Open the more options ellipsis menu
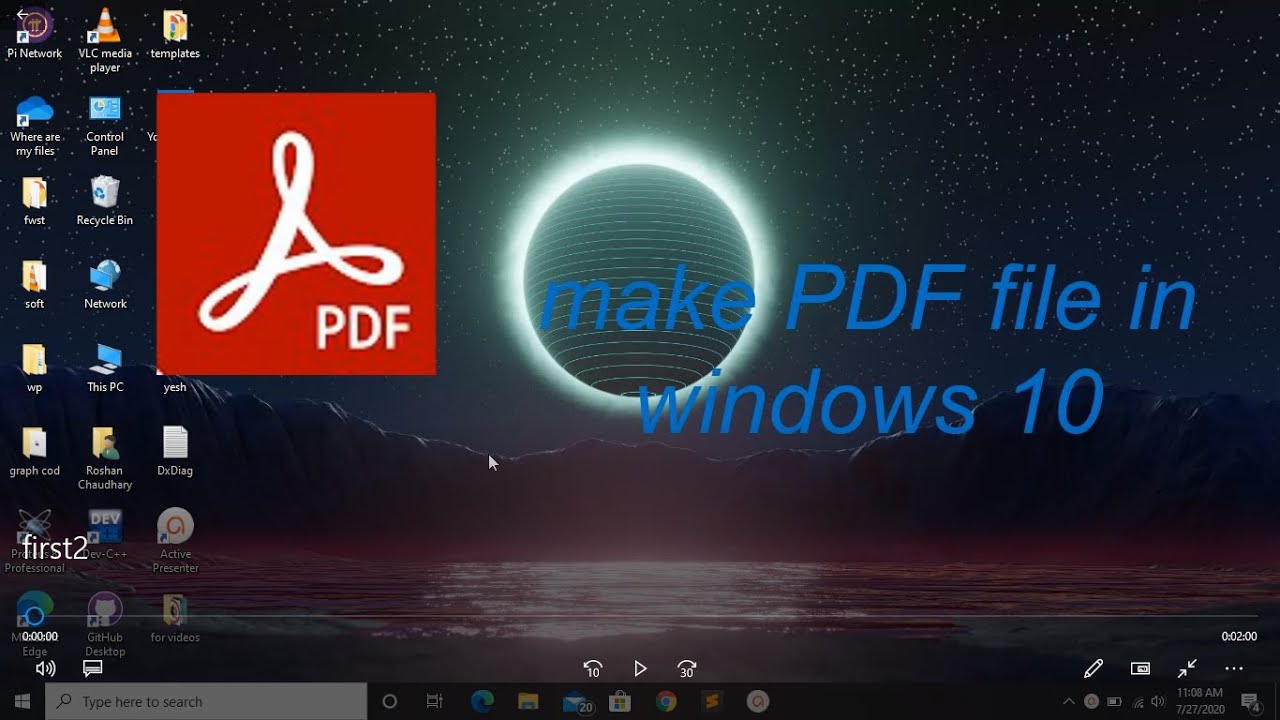Image resolution: width=1280 pixels, height=720 pixels. [x=1234, y=669]
